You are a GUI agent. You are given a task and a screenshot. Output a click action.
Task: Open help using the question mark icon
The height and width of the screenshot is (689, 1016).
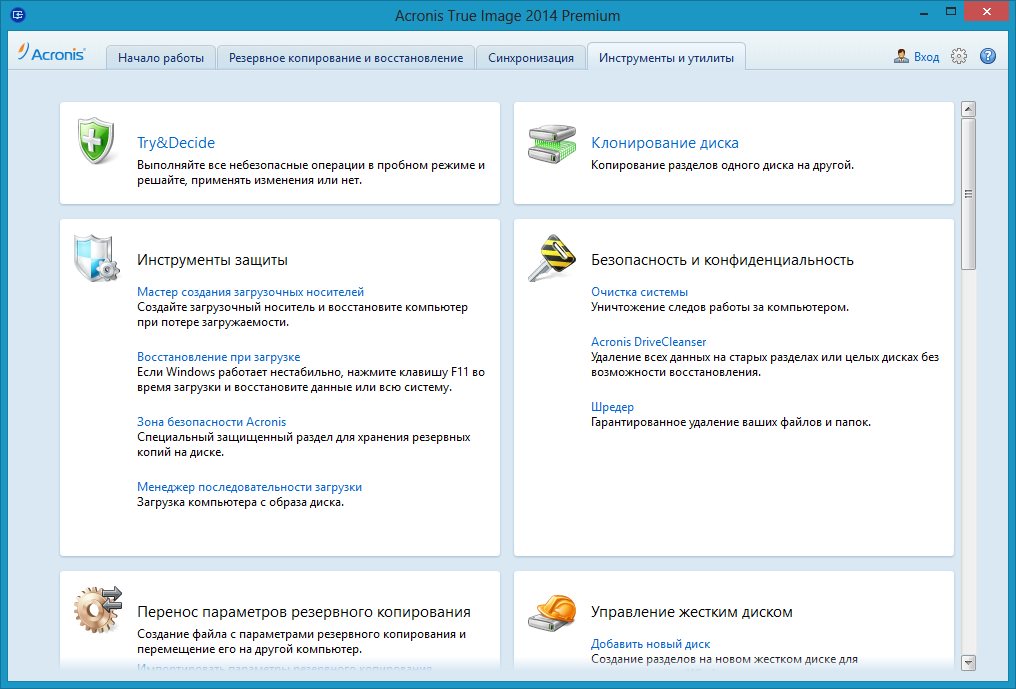(988, 57)
